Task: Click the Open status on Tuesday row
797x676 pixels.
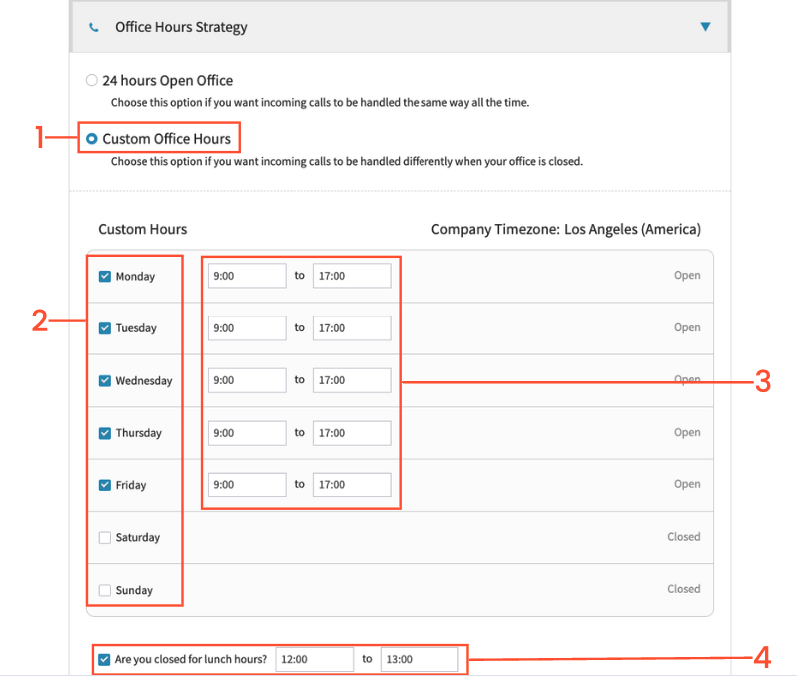Action: (x=687, y=327)
